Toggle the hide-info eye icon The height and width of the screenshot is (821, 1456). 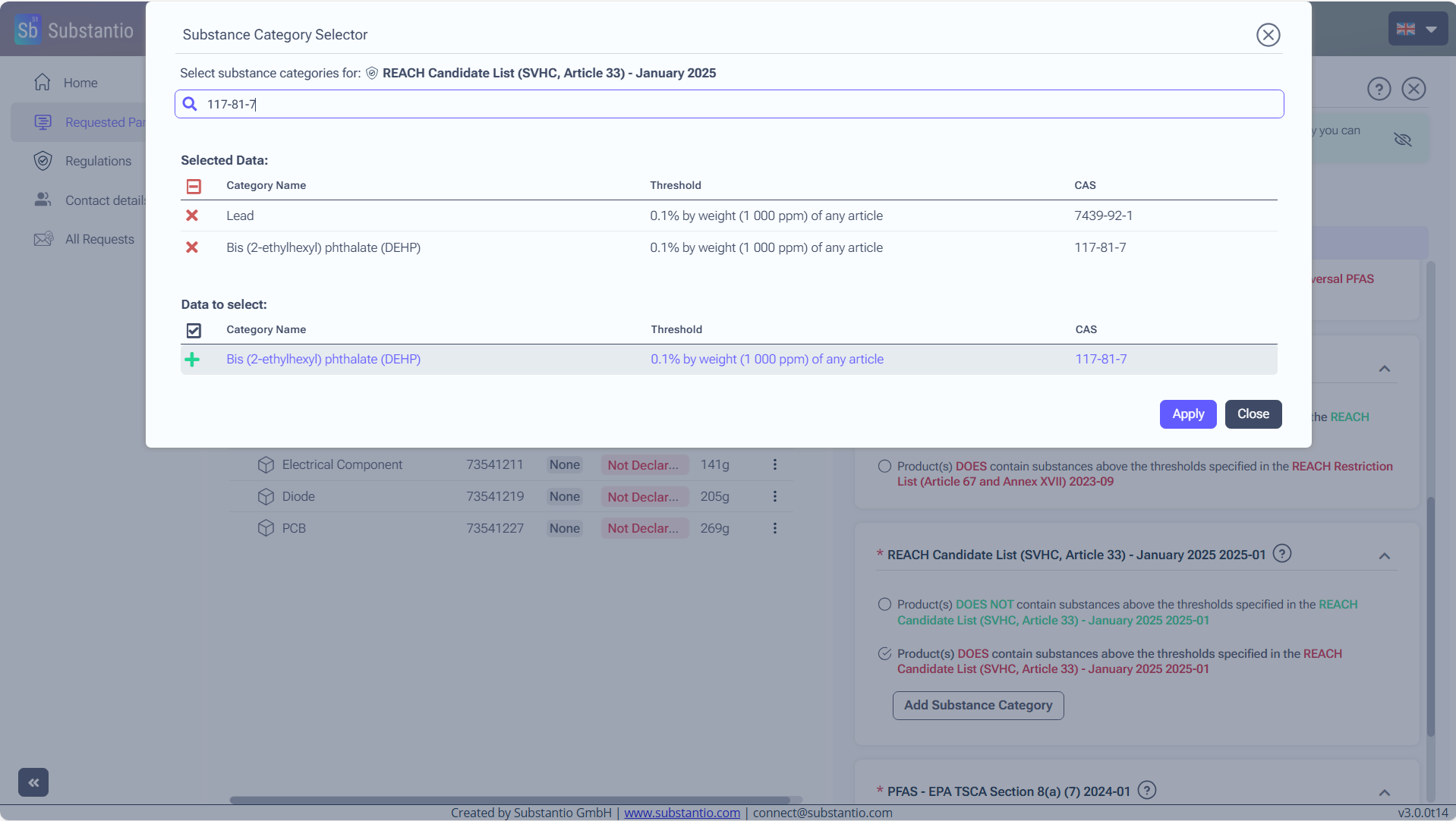point(1402,139)
